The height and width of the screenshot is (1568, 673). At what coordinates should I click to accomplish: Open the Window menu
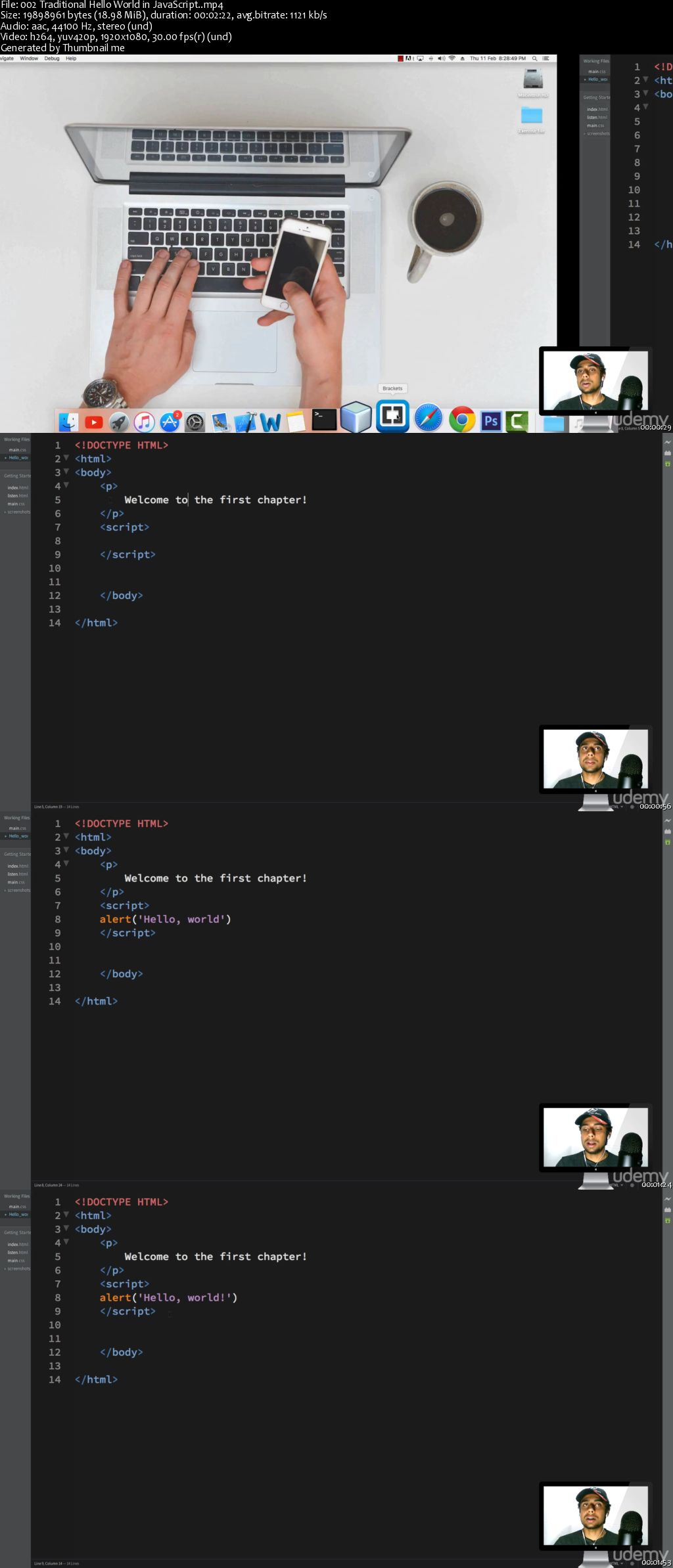(x=29, y=58)
